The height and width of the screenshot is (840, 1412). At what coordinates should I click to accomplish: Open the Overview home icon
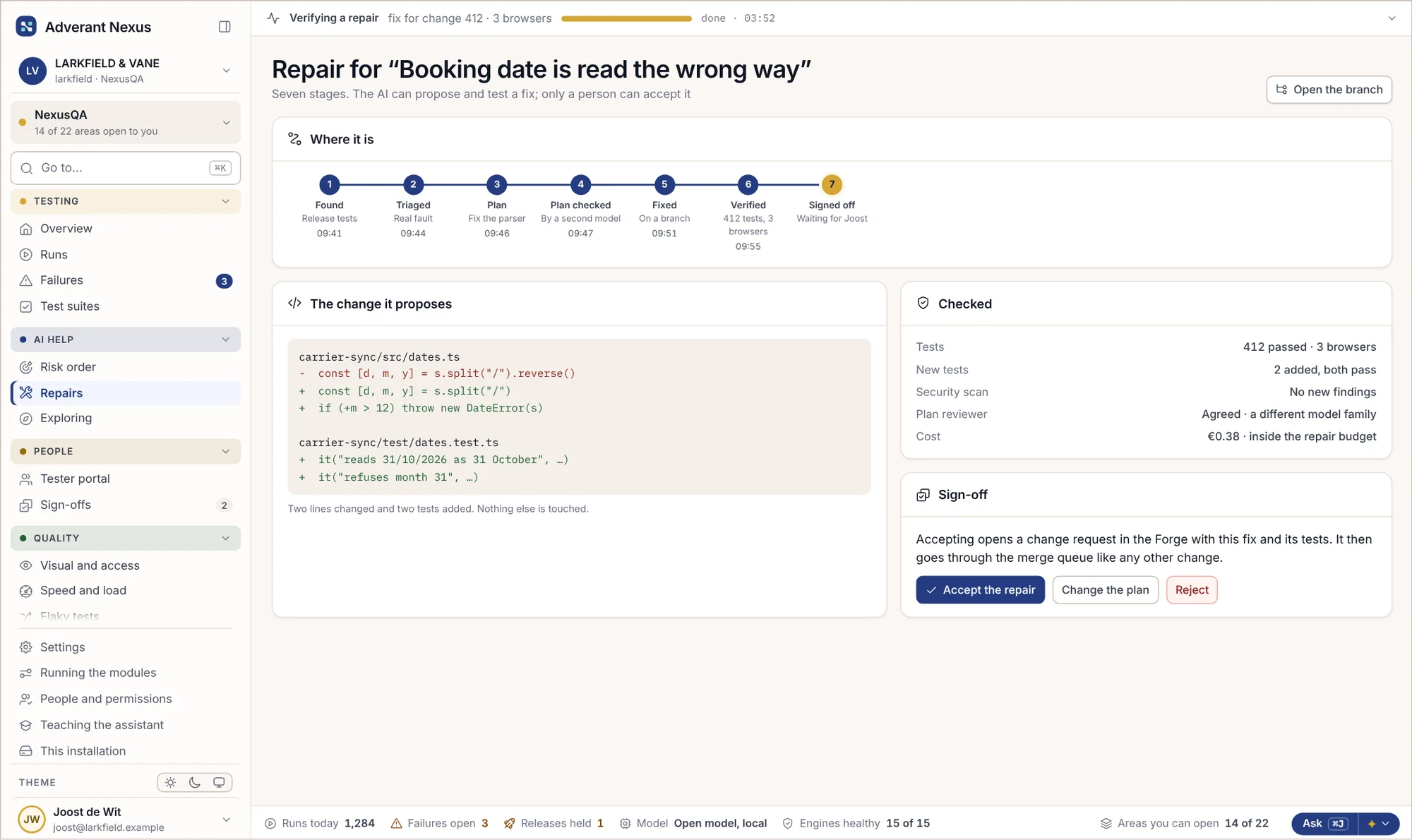click(26, 229)
